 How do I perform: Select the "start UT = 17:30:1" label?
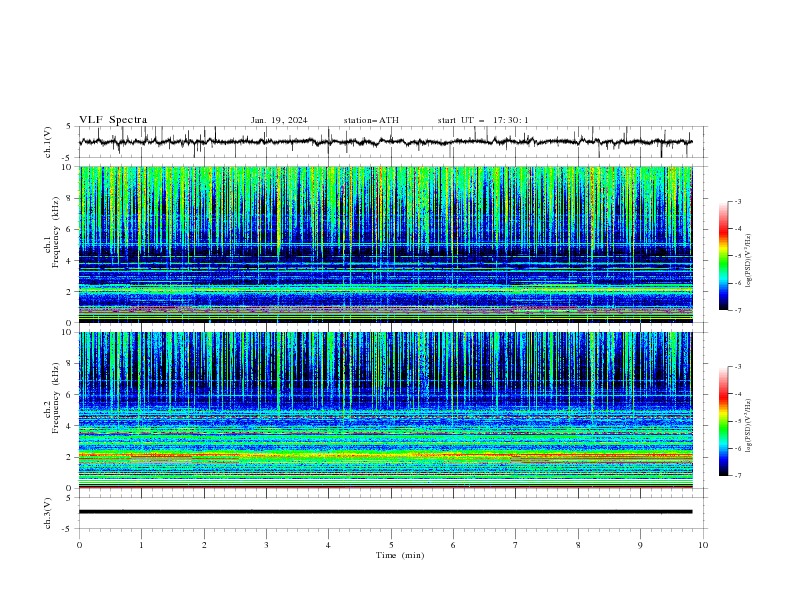click(x=483, y=120)
